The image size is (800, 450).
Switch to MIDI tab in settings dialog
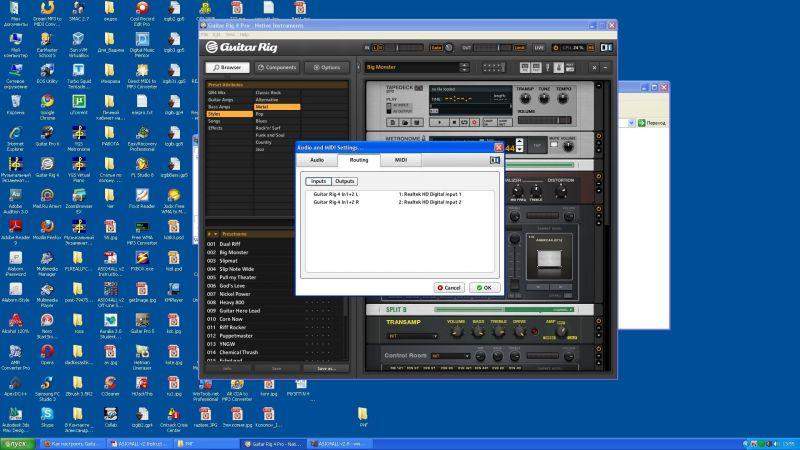pos(401,160)
